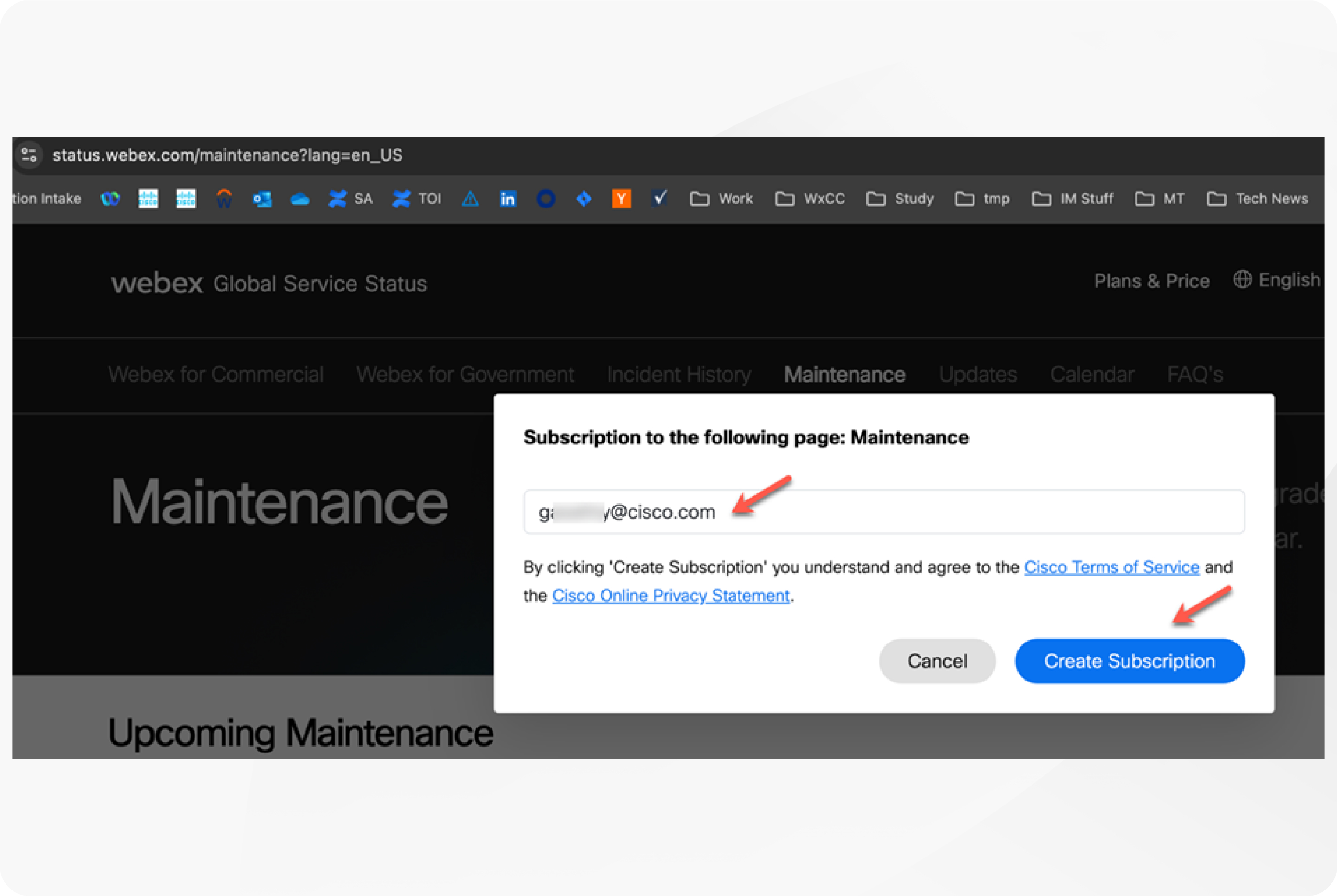The width and height of the screenshot is (1337, 896).
Task: Open the Intake bookmark
Action: [x=46, y=199]
